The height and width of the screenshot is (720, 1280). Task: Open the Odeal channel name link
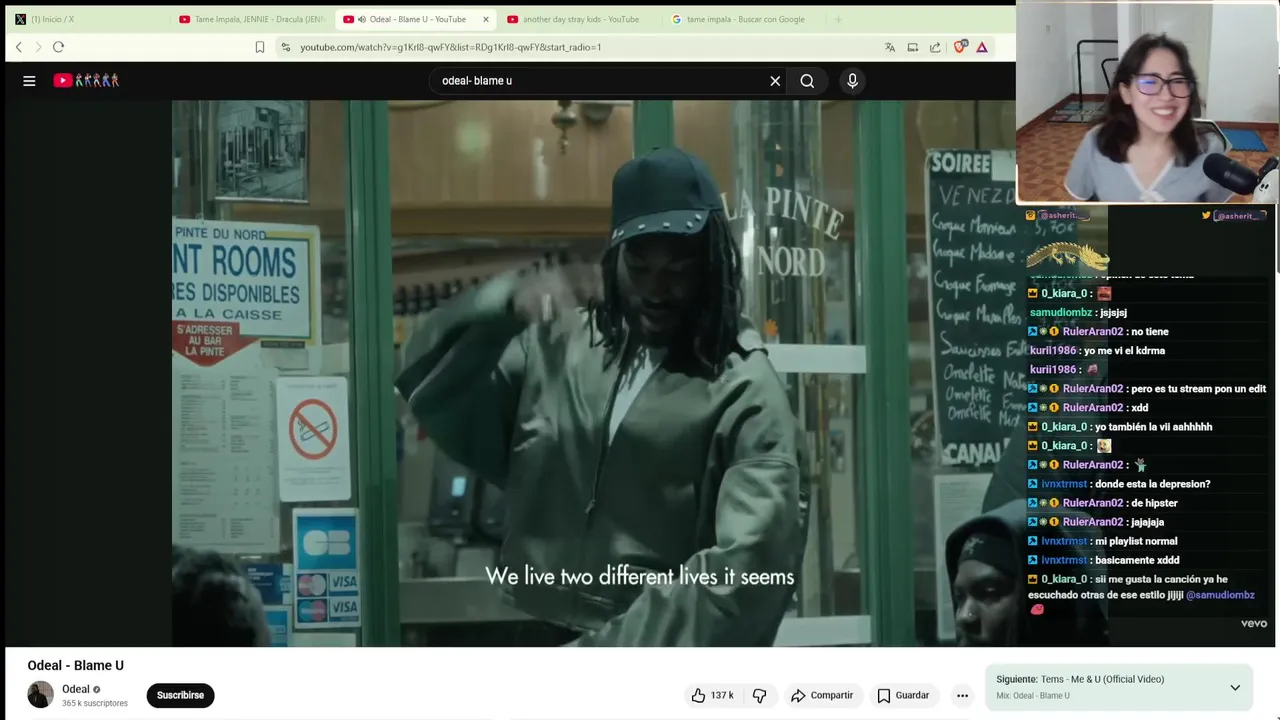pyautogui.click(x=76, y=689)
